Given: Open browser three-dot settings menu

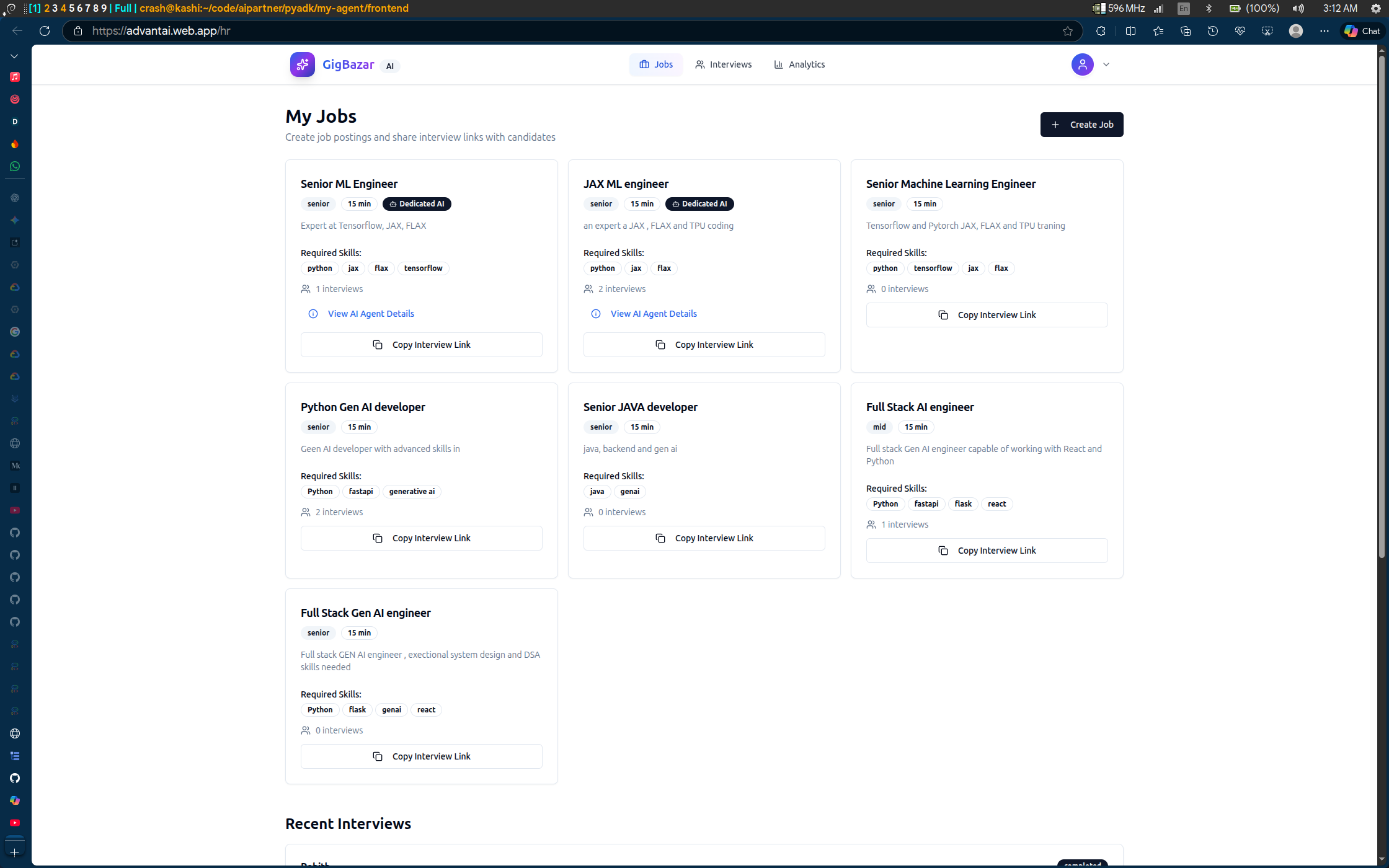Looking at the screenshot, I should [x=1324, y=31].
